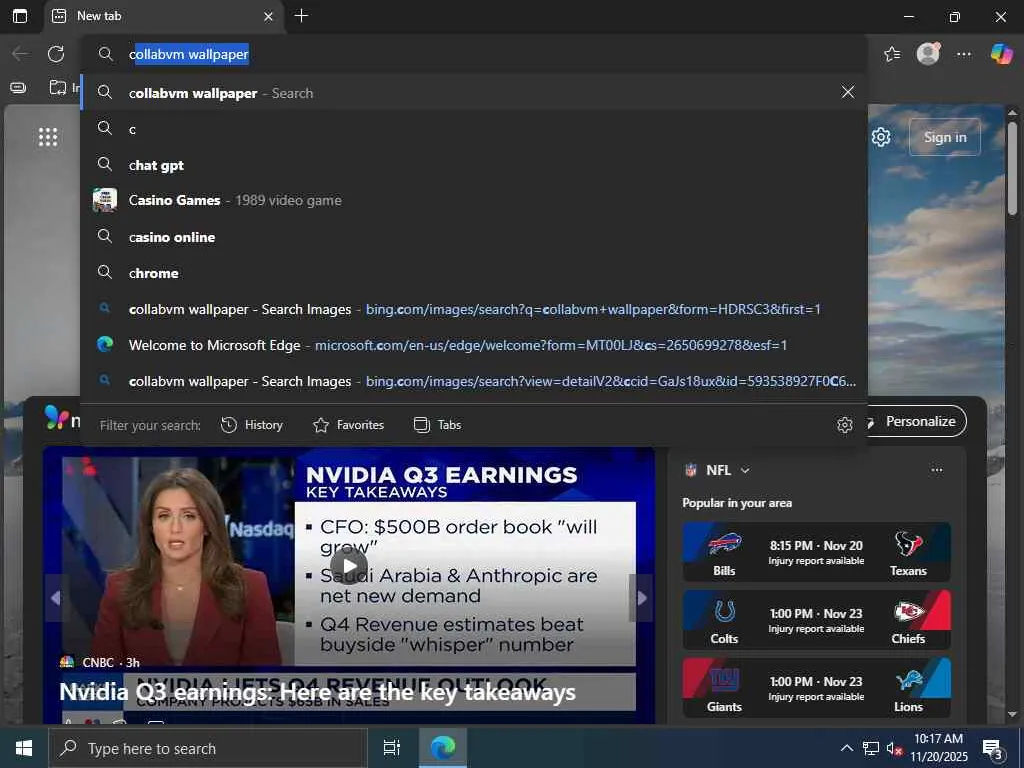Select the 'chrome' suggestion
The image size is (1024, 768).
pyautogui.click(x=473, y=272)
